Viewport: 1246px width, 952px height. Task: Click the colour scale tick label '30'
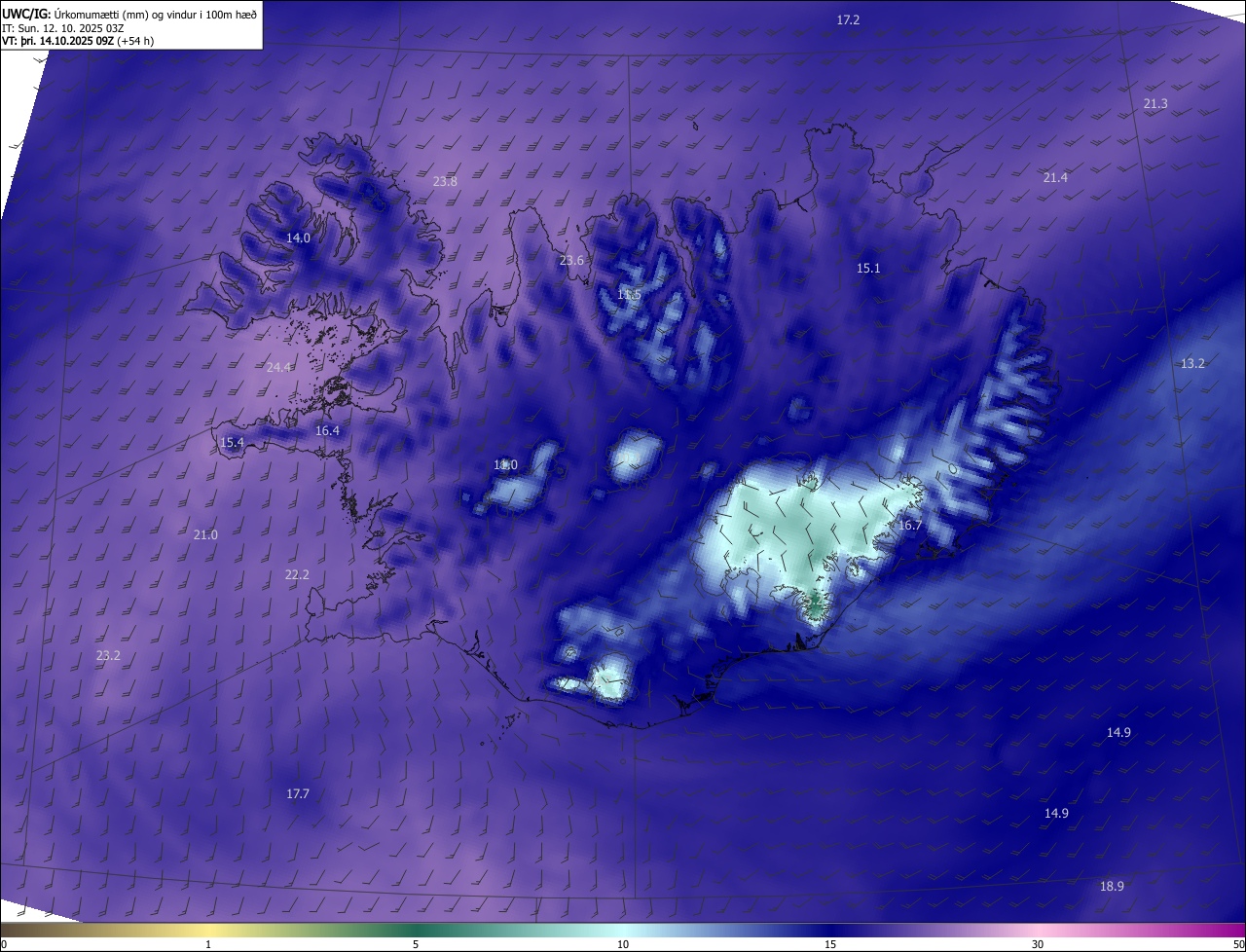pos(1038,944)
